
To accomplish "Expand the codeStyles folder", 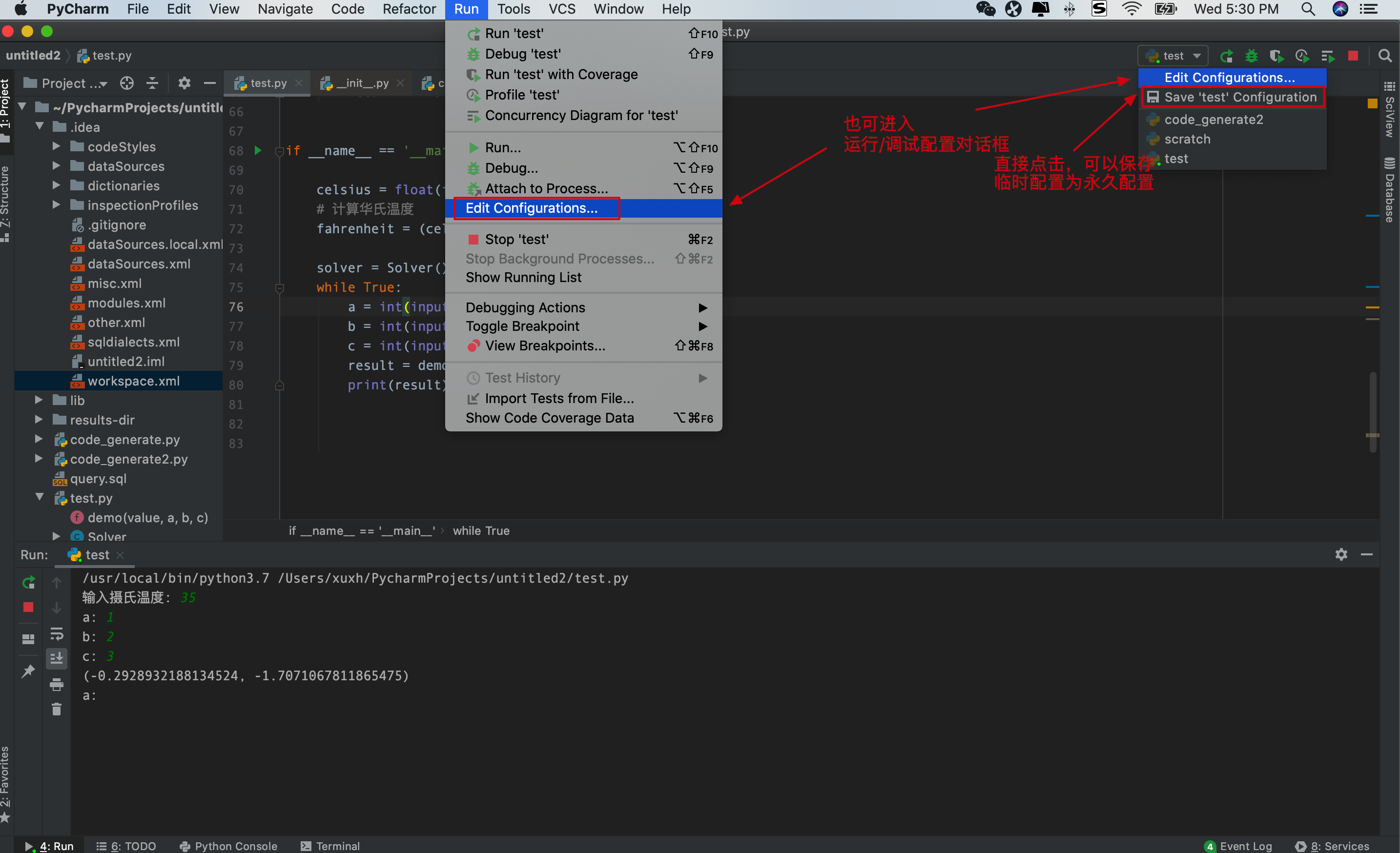I will point(56,146).
